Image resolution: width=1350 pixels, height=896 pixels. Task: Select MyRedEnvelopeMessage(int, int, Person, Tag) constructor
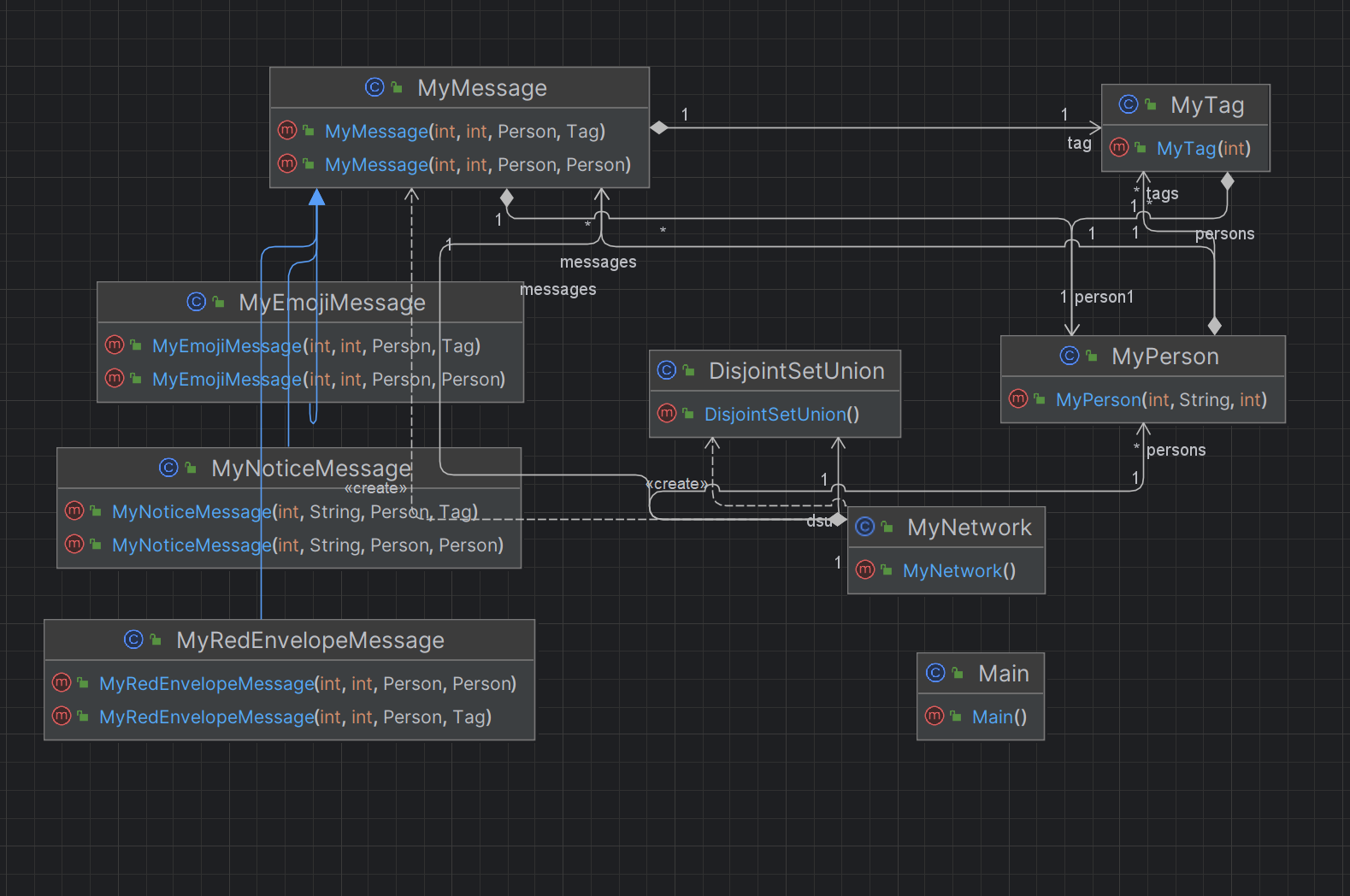click(289, 716)
